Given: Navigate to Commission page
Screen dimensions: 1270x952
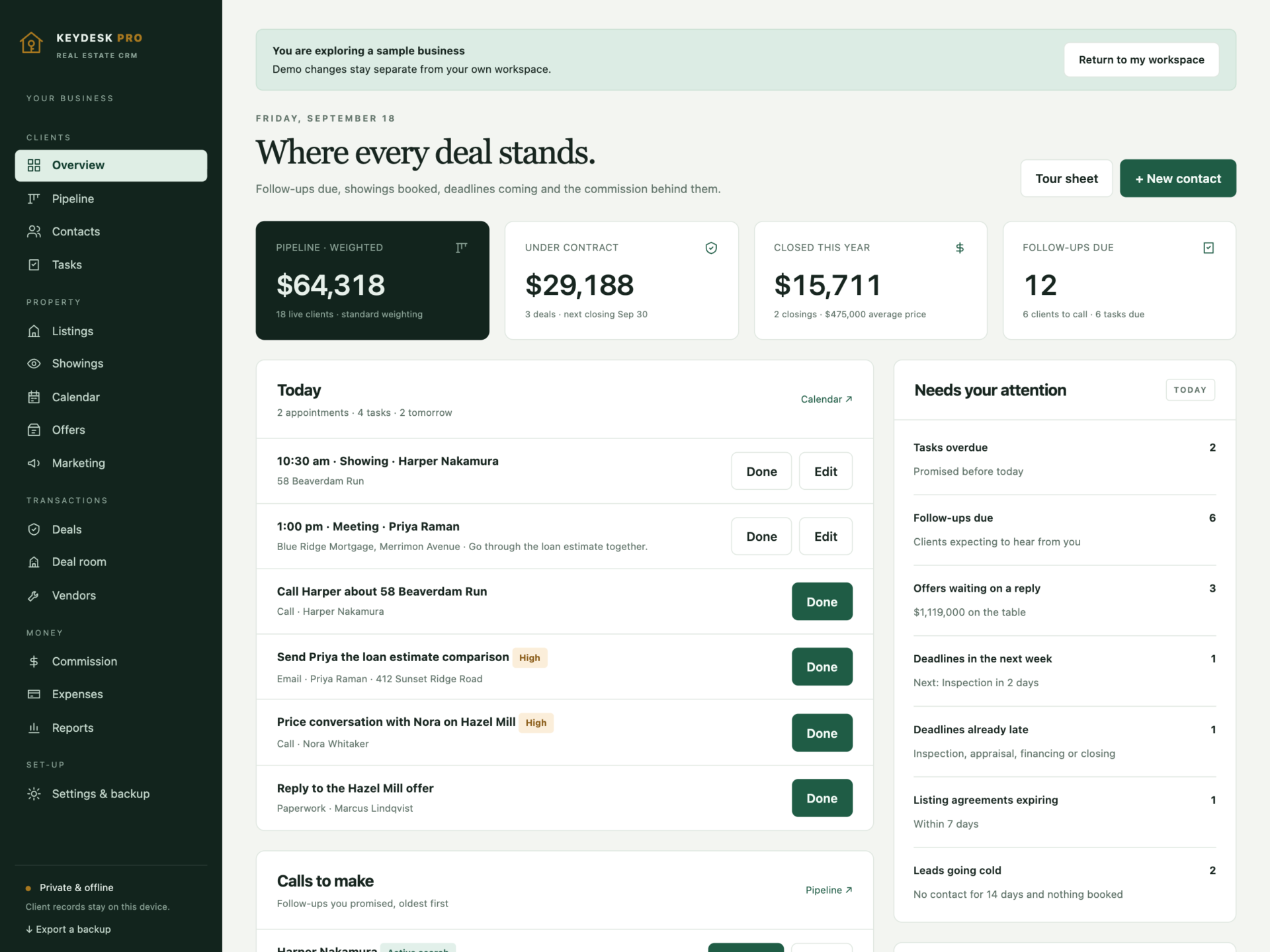Looking at the screenshot, I should pos(111,662).
